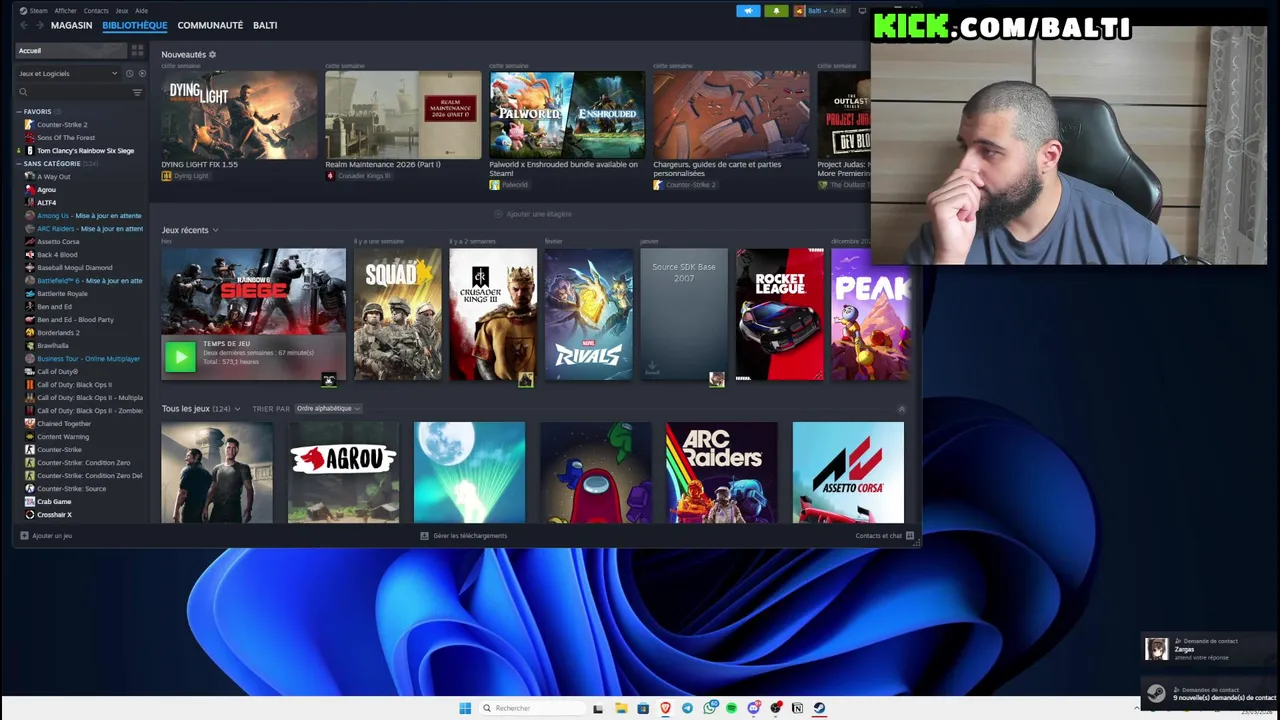Open the Rocket League cover
This screenshot has height=720, width=1280.
[x=780, y=315]
